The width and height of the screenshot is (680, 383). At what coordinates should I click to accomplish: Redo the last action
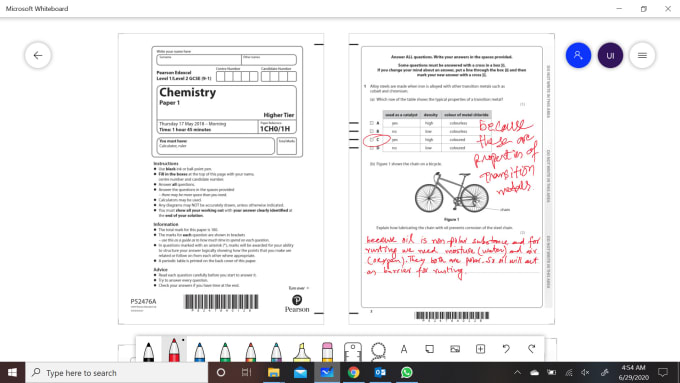tap(532, 349)
